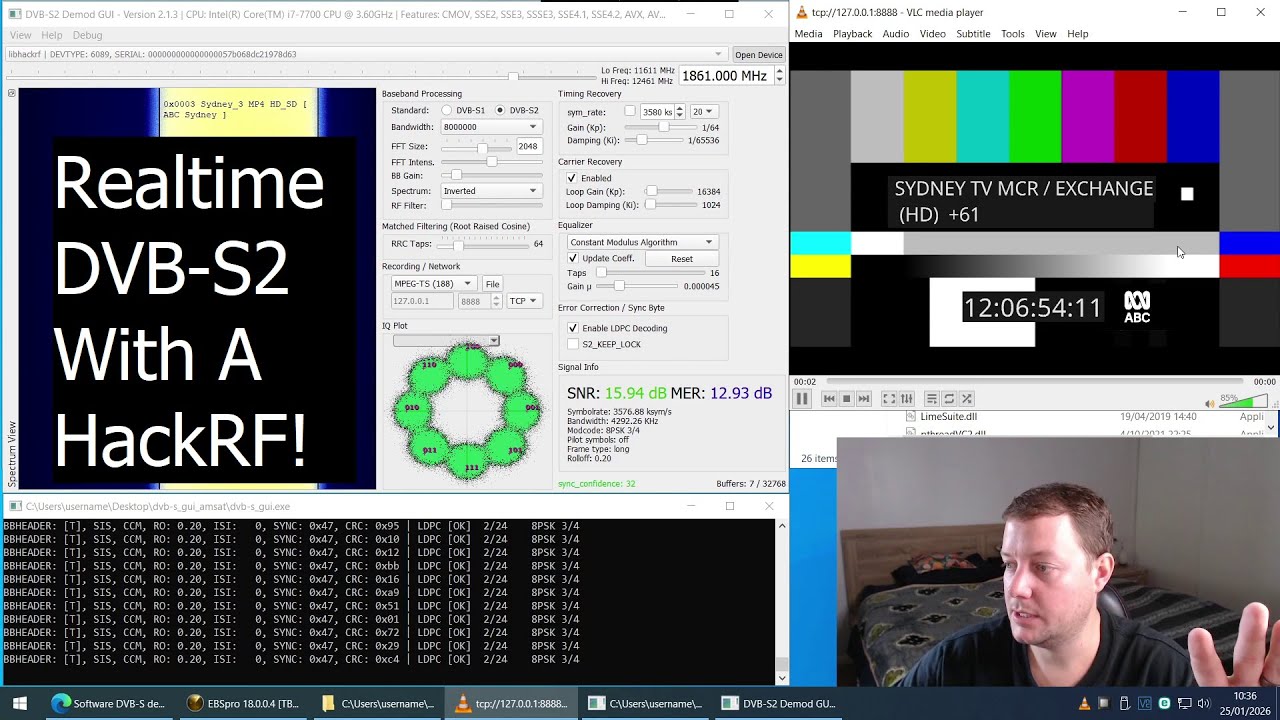Image resolution: width=1280 pixels, height=720 pixels.
Task: Open VLC Media menu
Action: pos(808,34)
